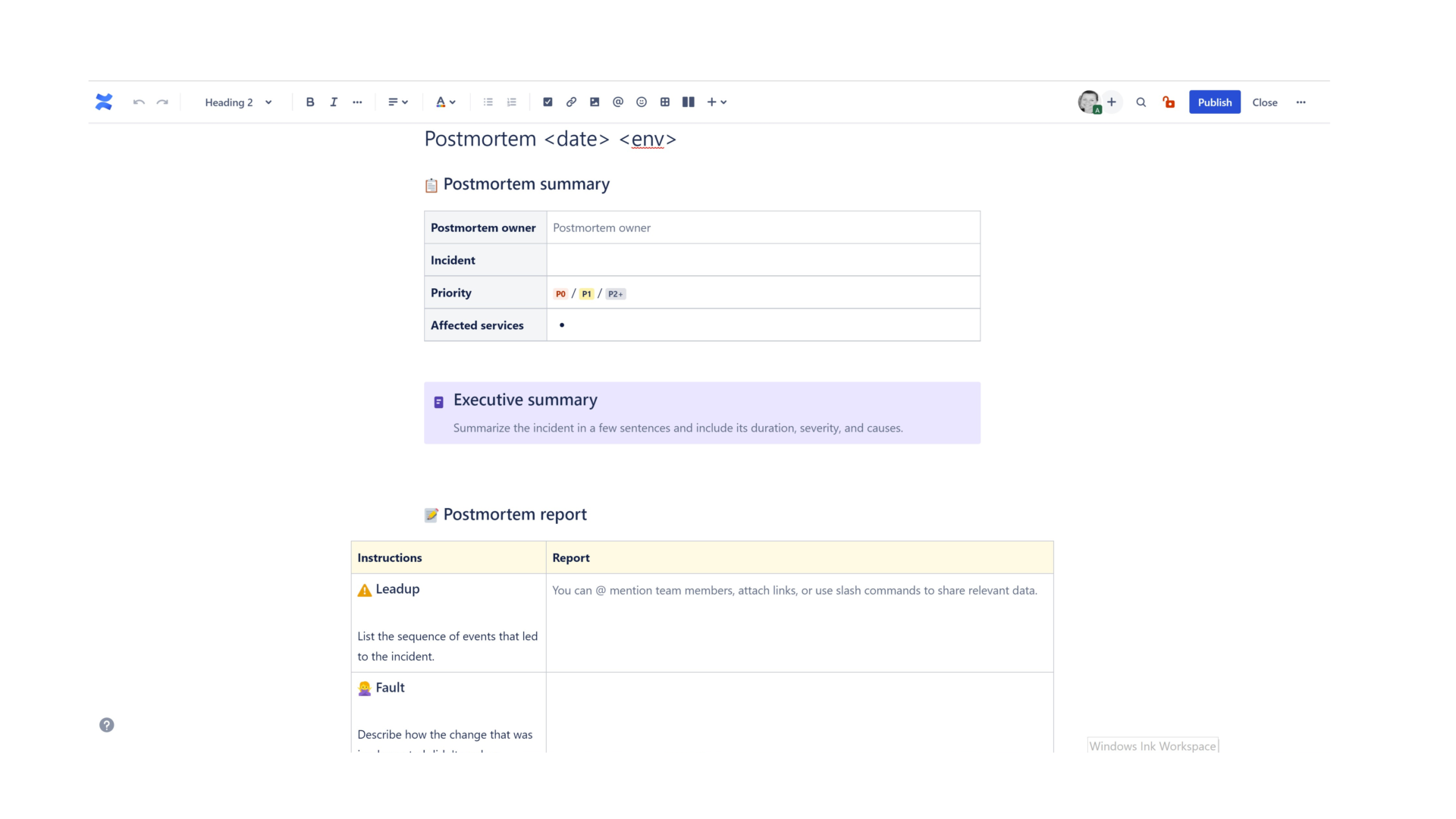Expand the text alignment dropdown
The width and height of the screenshot is (1456, 819).
click(x=398, y=102)
